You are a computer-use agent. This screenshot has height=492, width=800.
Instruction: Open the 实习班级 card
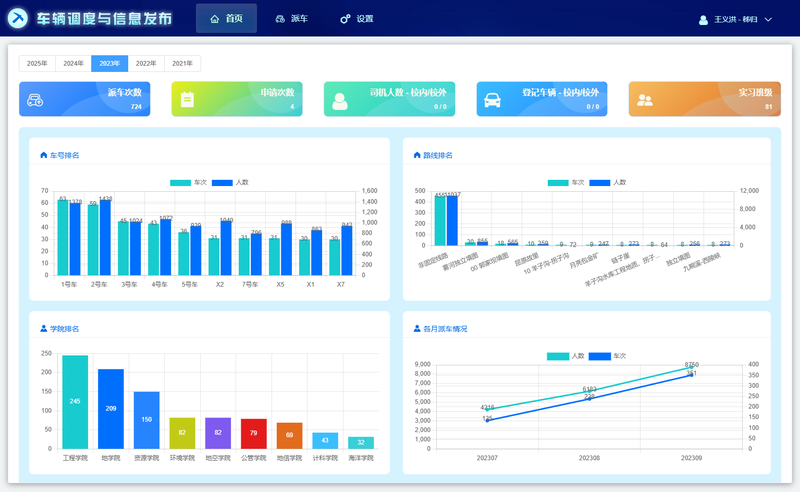pos(705,99)
